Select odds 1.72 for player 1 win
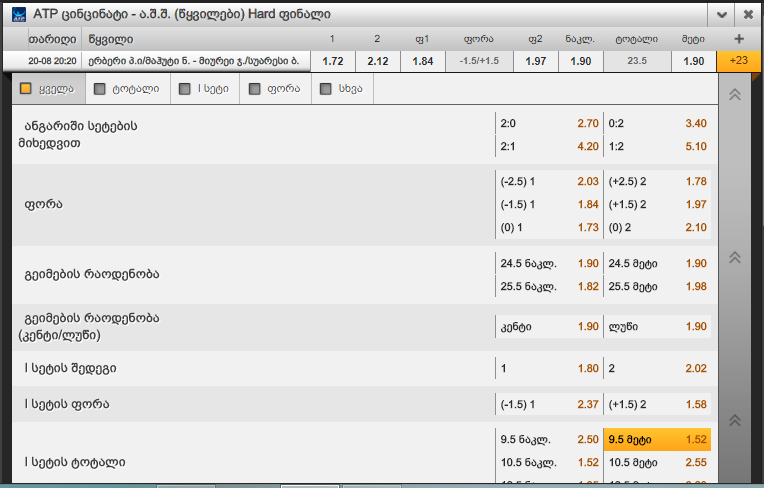 point(333,61)
